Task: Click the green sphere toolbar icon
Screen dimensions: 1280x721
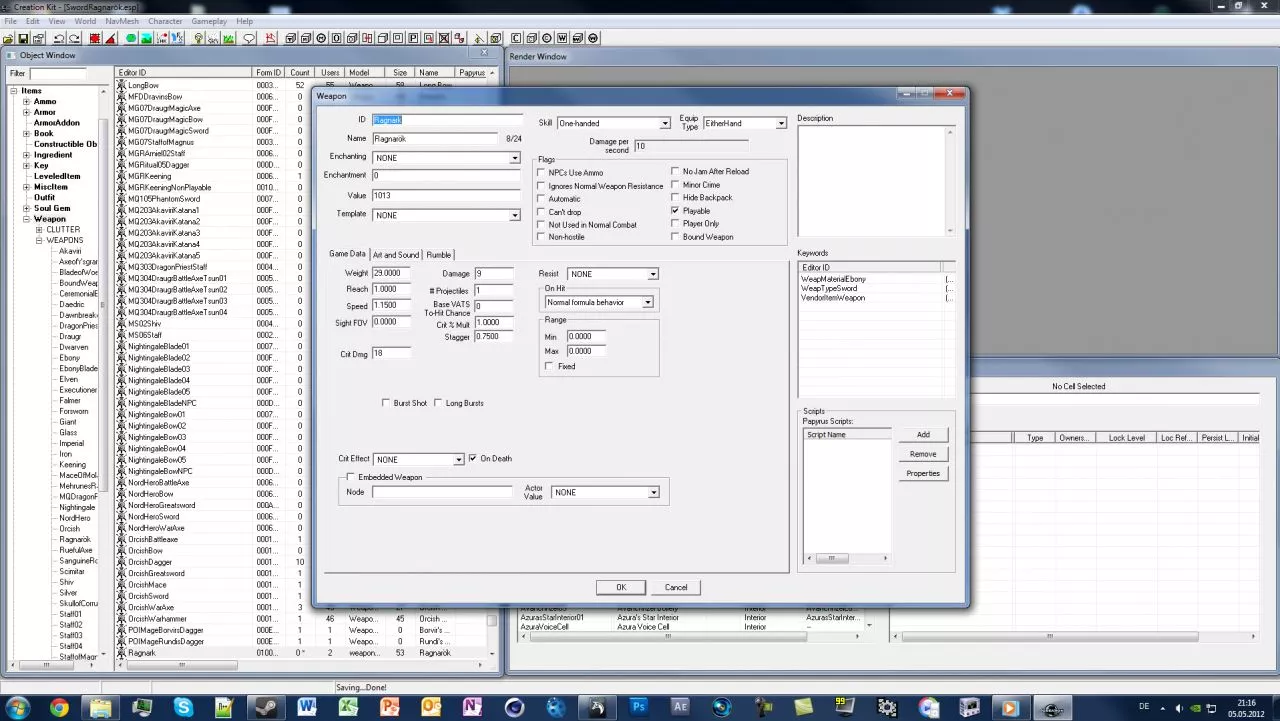Action: [x=131, y=38]
